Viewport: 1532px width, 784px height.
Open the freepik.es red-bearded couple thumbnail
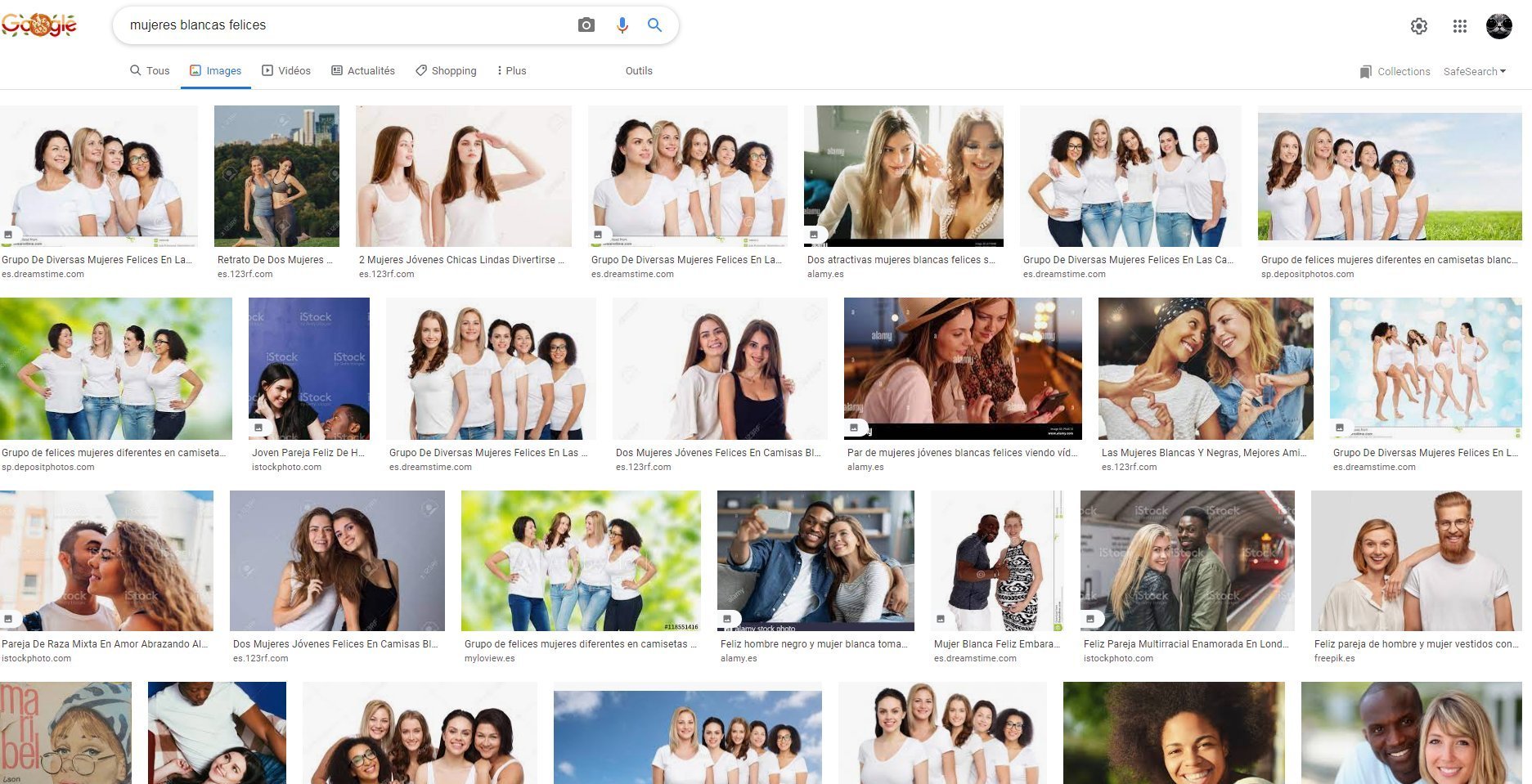[1417, 561]
